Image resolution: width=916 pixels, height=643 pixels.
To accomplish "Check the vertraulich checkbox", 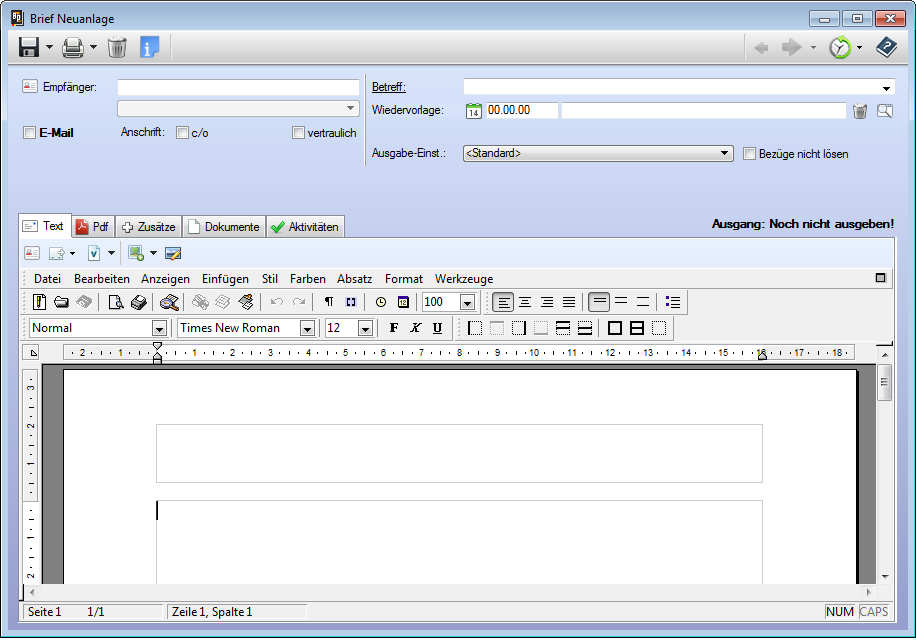I will click(x=298, y=133).
